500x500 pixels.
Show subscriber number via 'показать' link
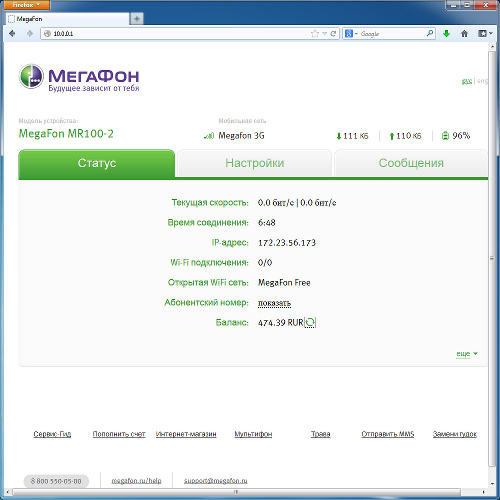pyautogui.click(x=274, y=303)
